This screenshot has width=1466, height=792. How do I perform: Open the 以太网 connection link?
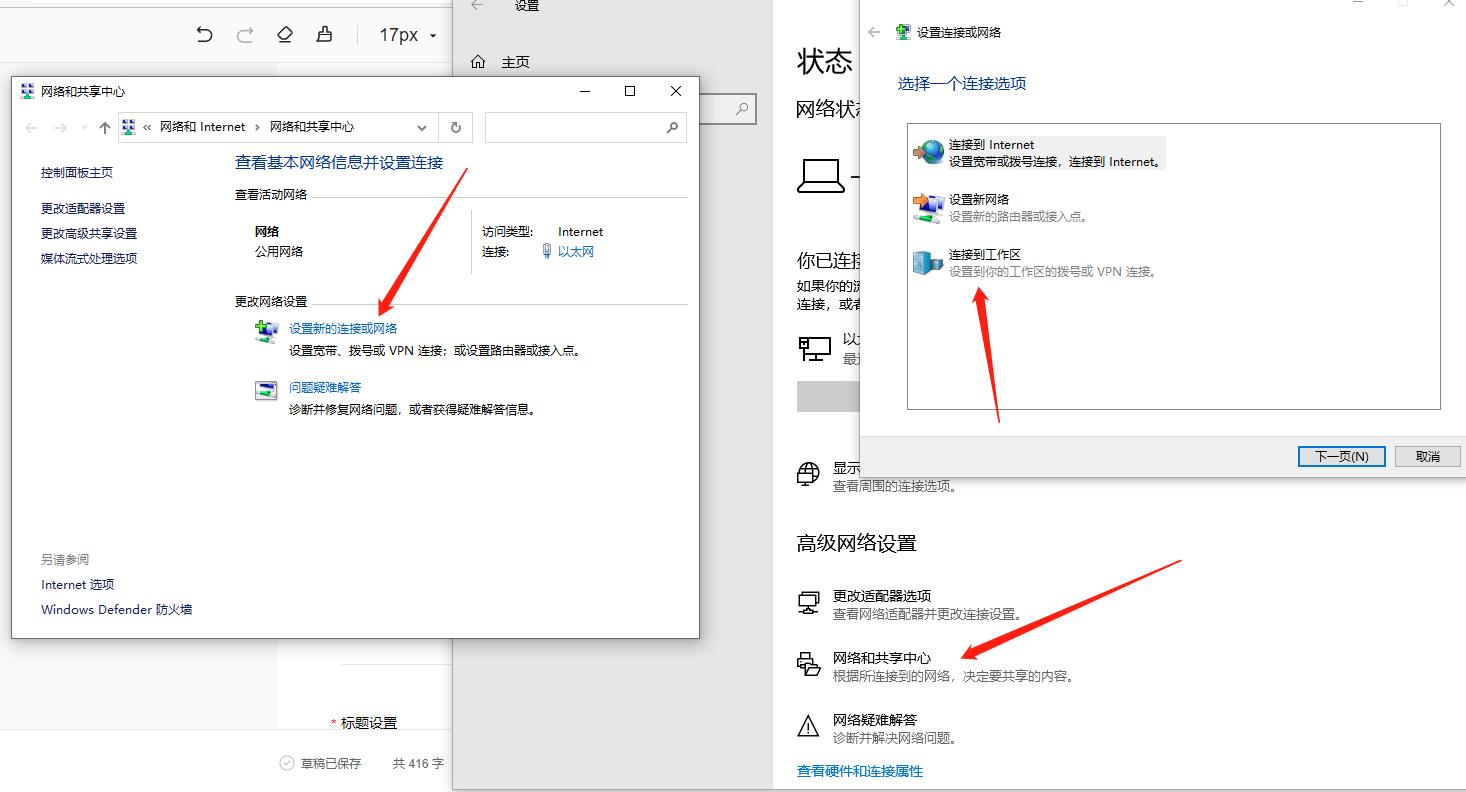click(578, 251)
